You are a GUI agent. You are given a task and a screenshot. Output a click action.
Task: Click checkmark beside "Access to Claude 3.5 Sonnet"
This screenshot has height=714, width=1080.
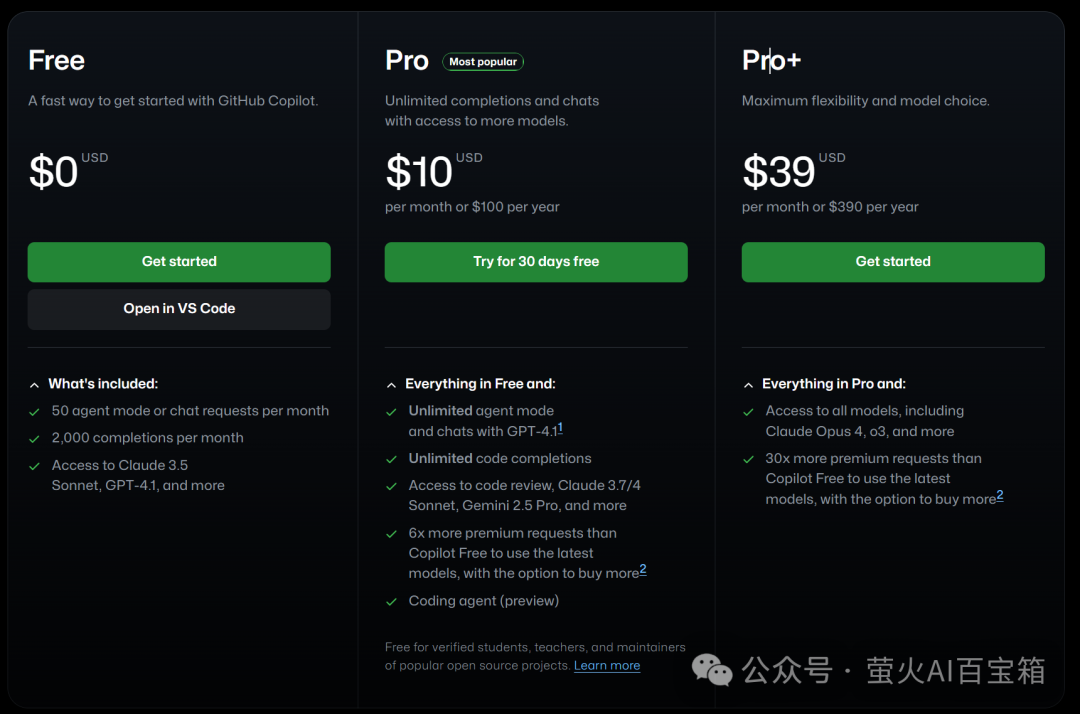click(x=35, y=466)
